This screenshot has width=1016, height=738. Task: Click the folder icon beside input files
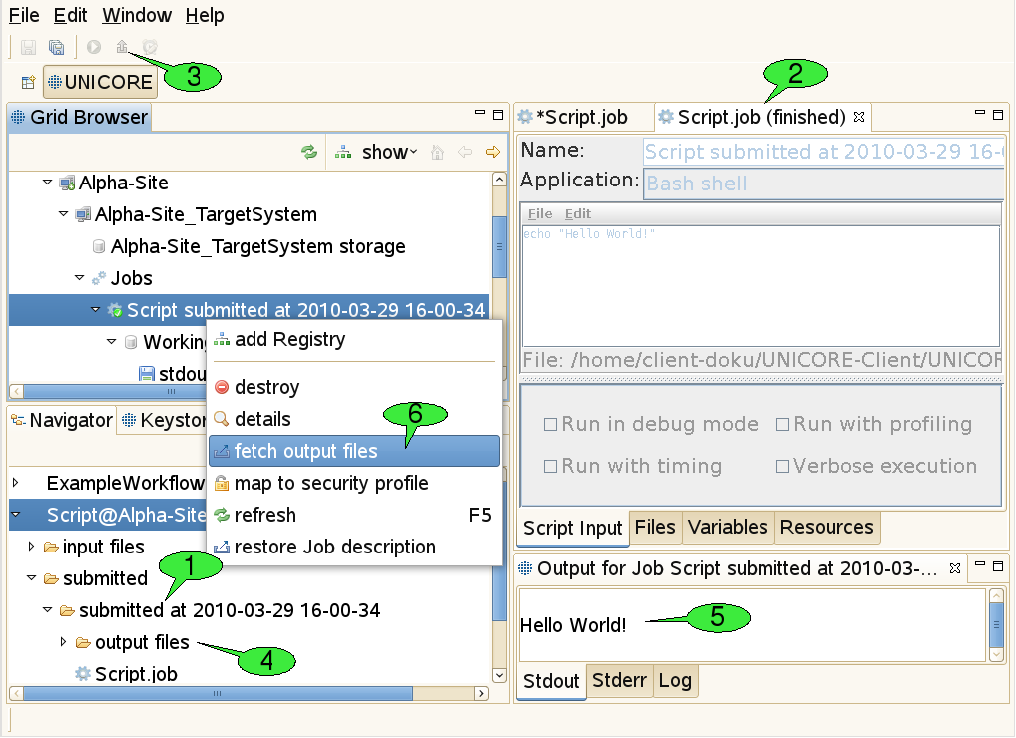click(x=51, y=547)
